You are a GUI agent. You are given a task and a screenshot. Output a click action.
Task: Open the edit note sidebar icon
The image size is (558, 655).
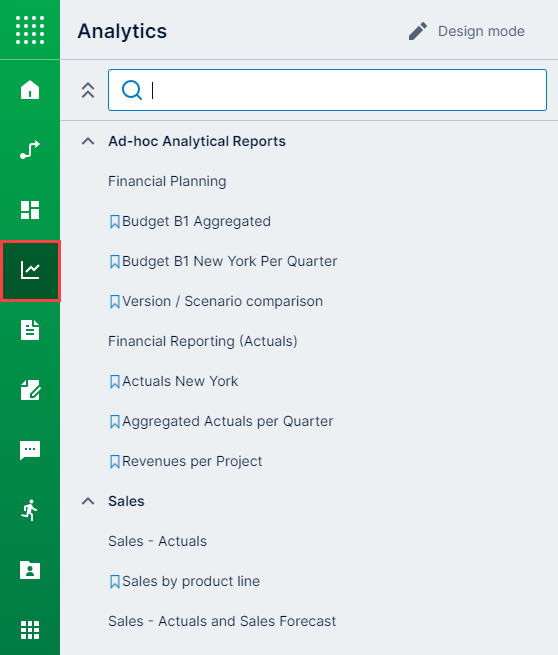tap(30, 390)
